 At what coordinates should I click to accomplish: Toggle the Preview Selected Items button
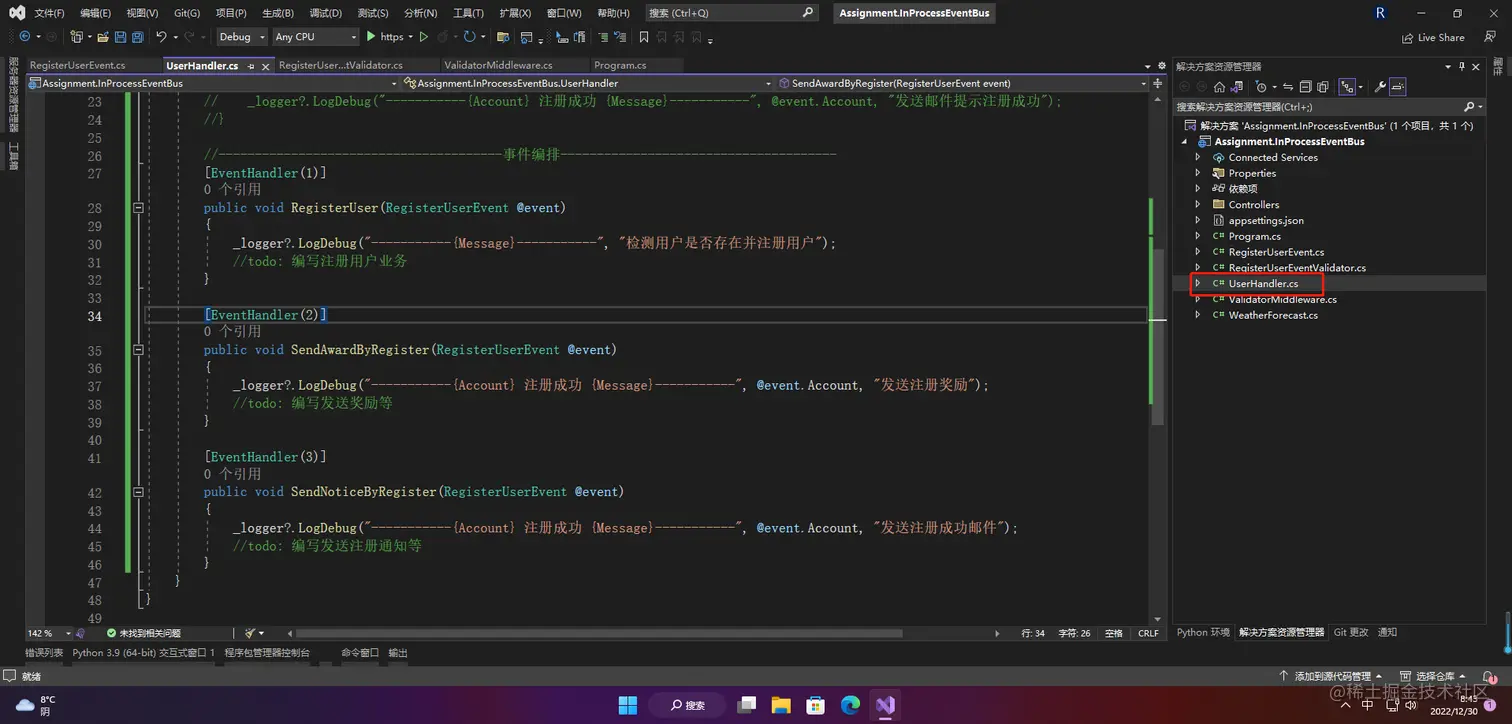[1398, 87]
